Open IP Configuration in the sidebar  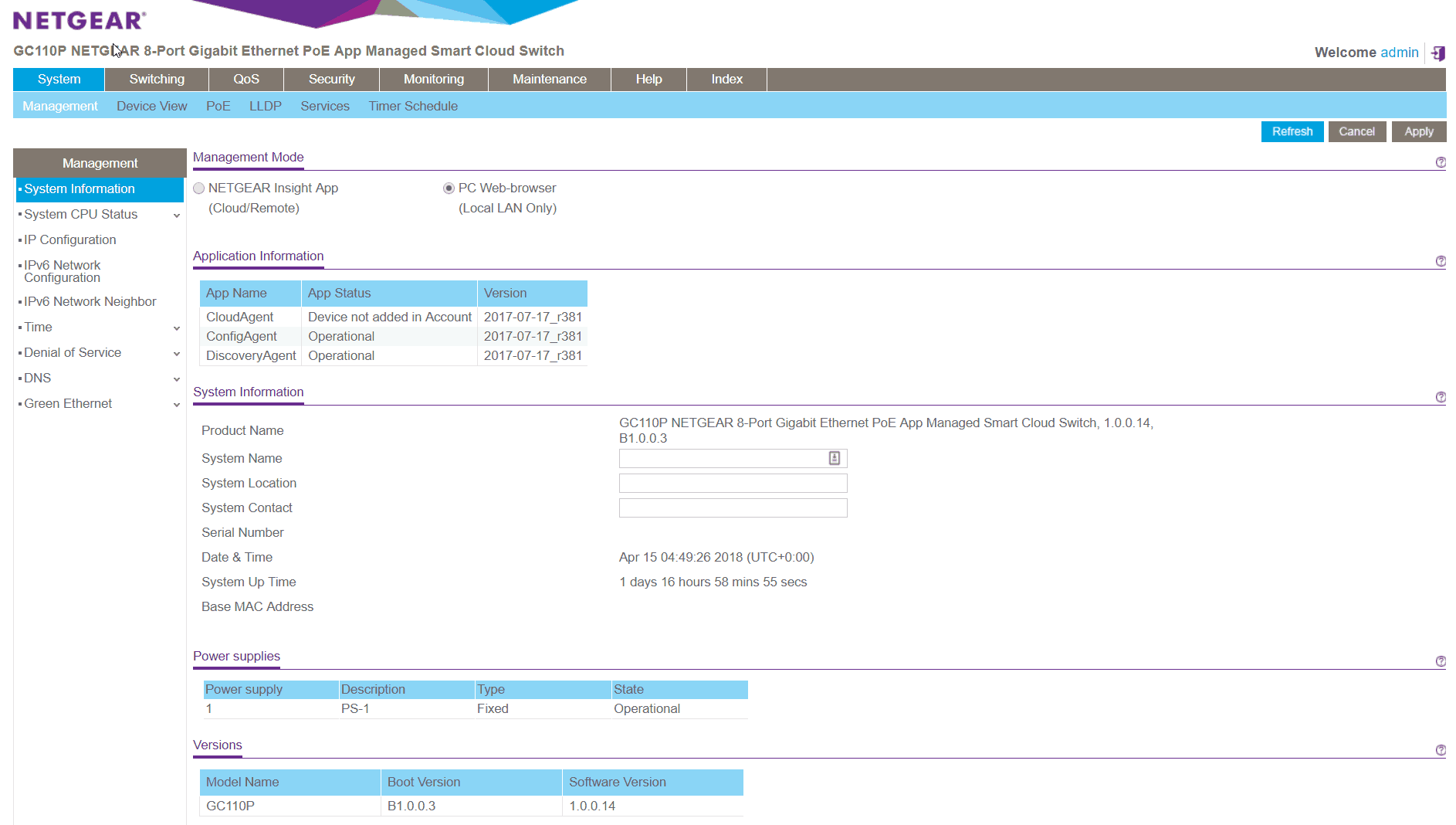pos(70,239)
